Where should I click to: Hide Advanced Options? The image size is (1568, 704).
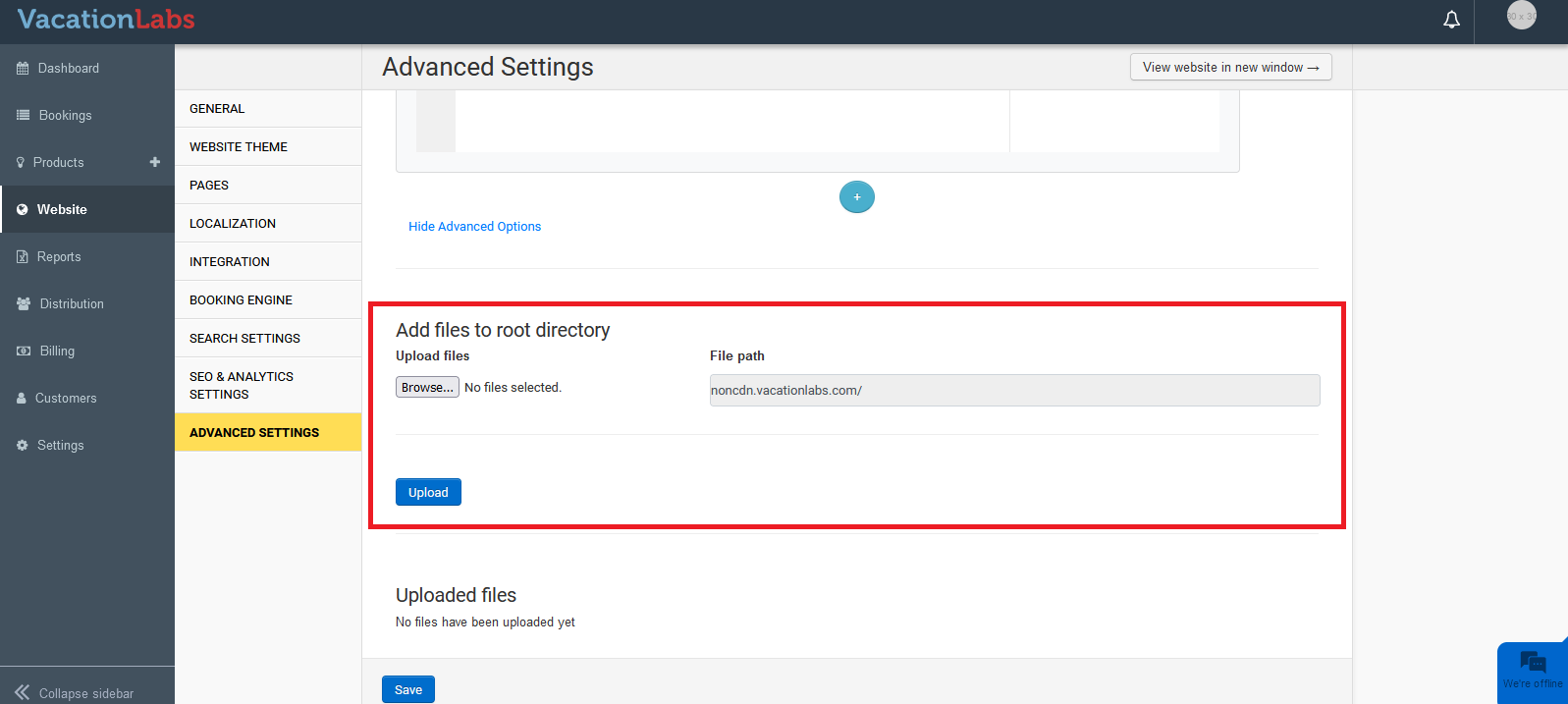click(474, 227)
